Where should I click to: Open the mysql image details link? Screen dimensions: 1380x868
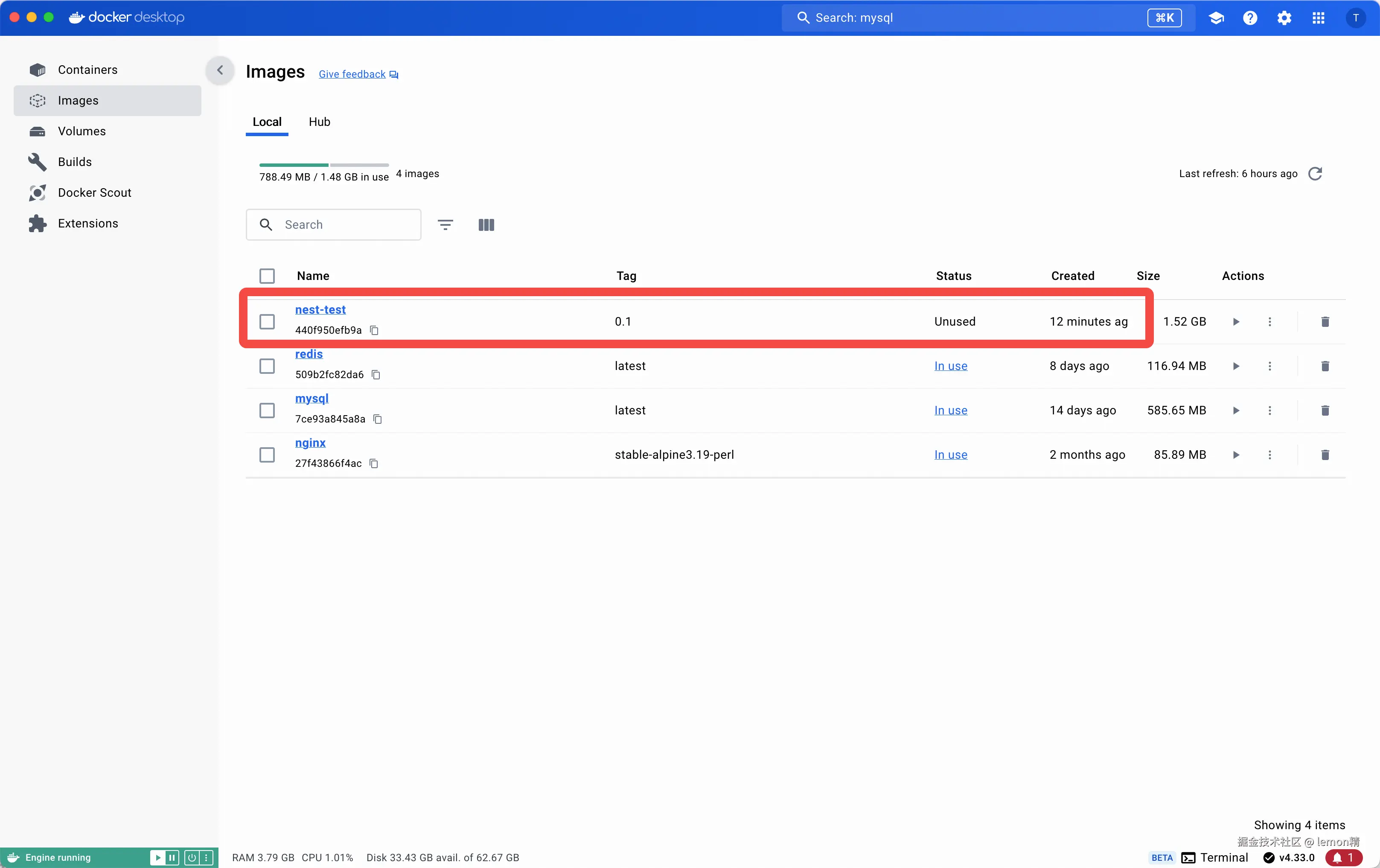tap(312, 399)
